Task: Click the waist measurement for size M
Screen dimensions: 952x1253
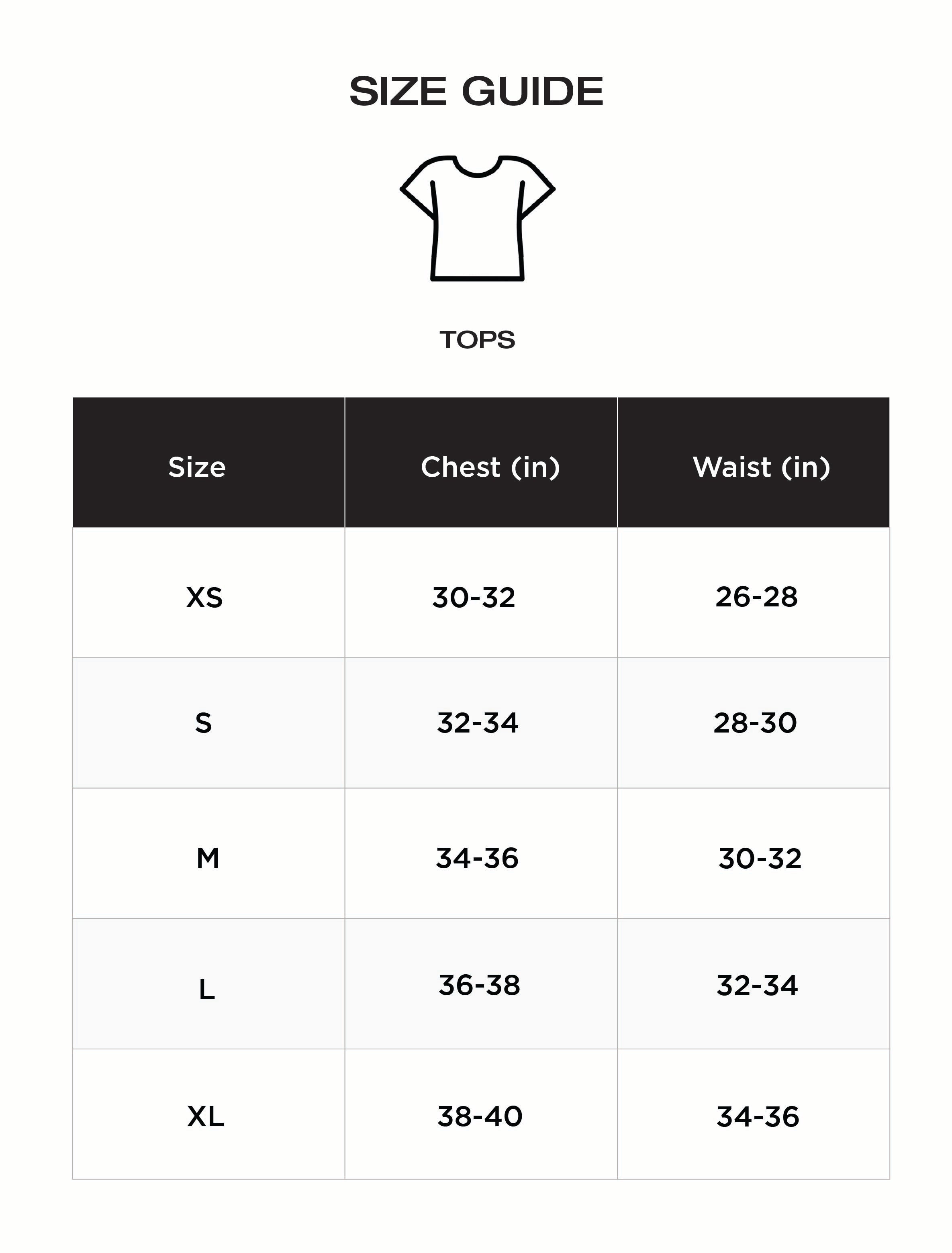Action: point(760,859)
